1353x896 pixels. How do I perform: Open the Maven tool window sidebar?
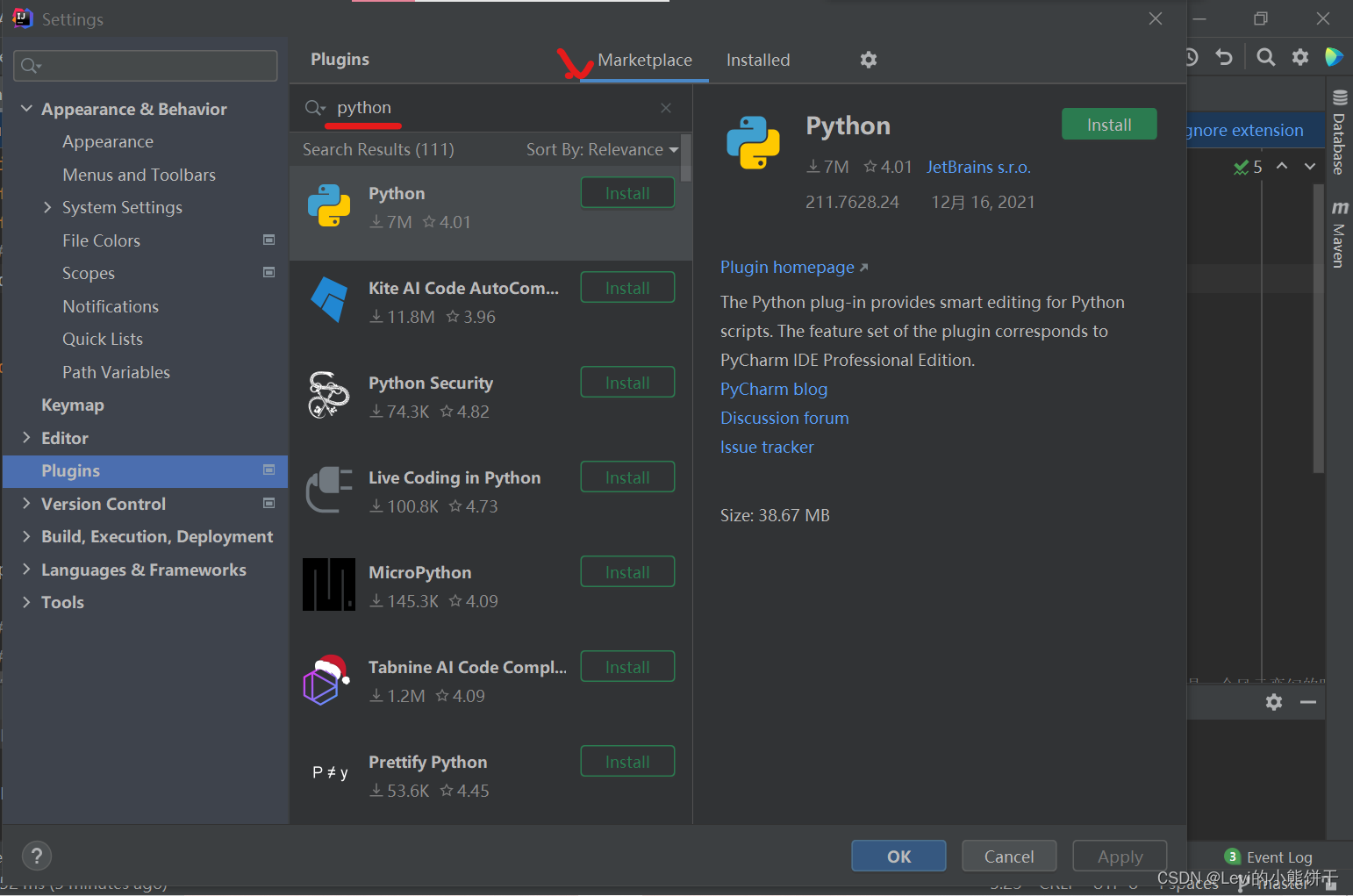1339,233
